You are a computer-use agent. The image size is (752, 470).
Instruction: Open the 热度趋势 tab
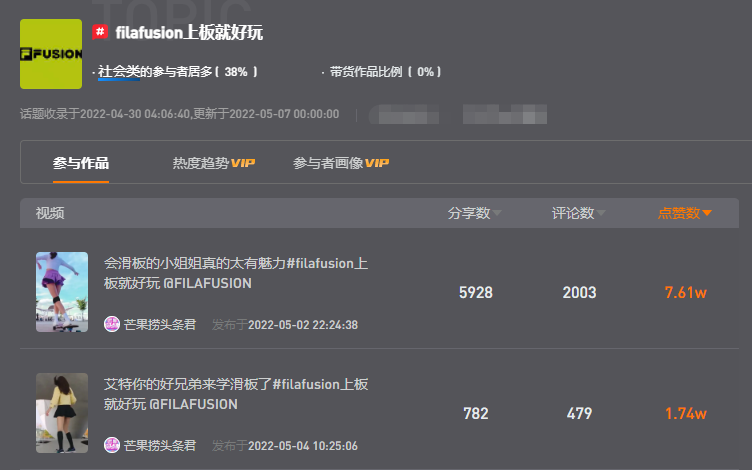coord(201,163)
